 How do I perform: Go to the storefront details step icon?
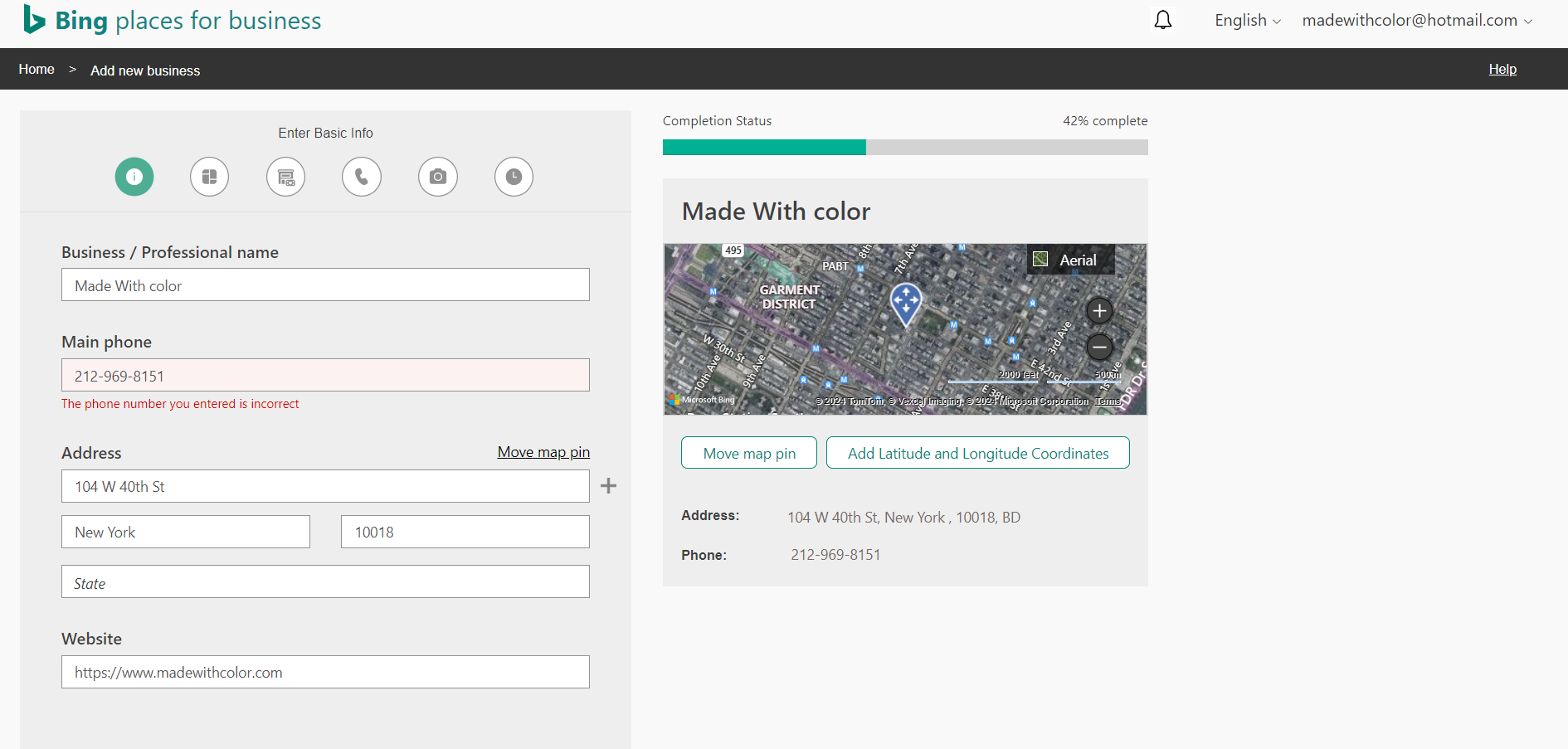coord(286,177)
